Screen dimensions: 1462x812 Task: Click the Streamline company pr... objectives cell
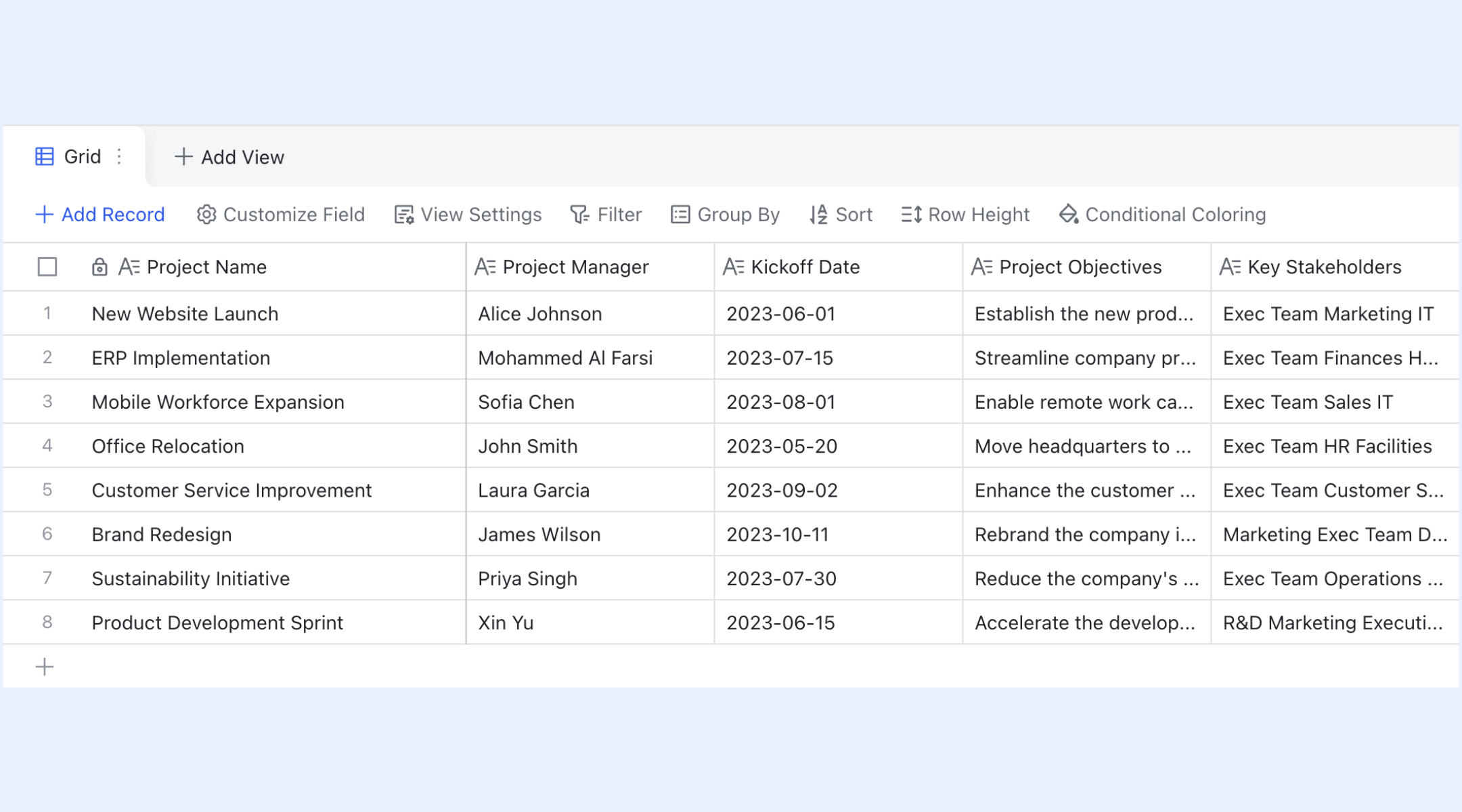[x=1087, y=358]
